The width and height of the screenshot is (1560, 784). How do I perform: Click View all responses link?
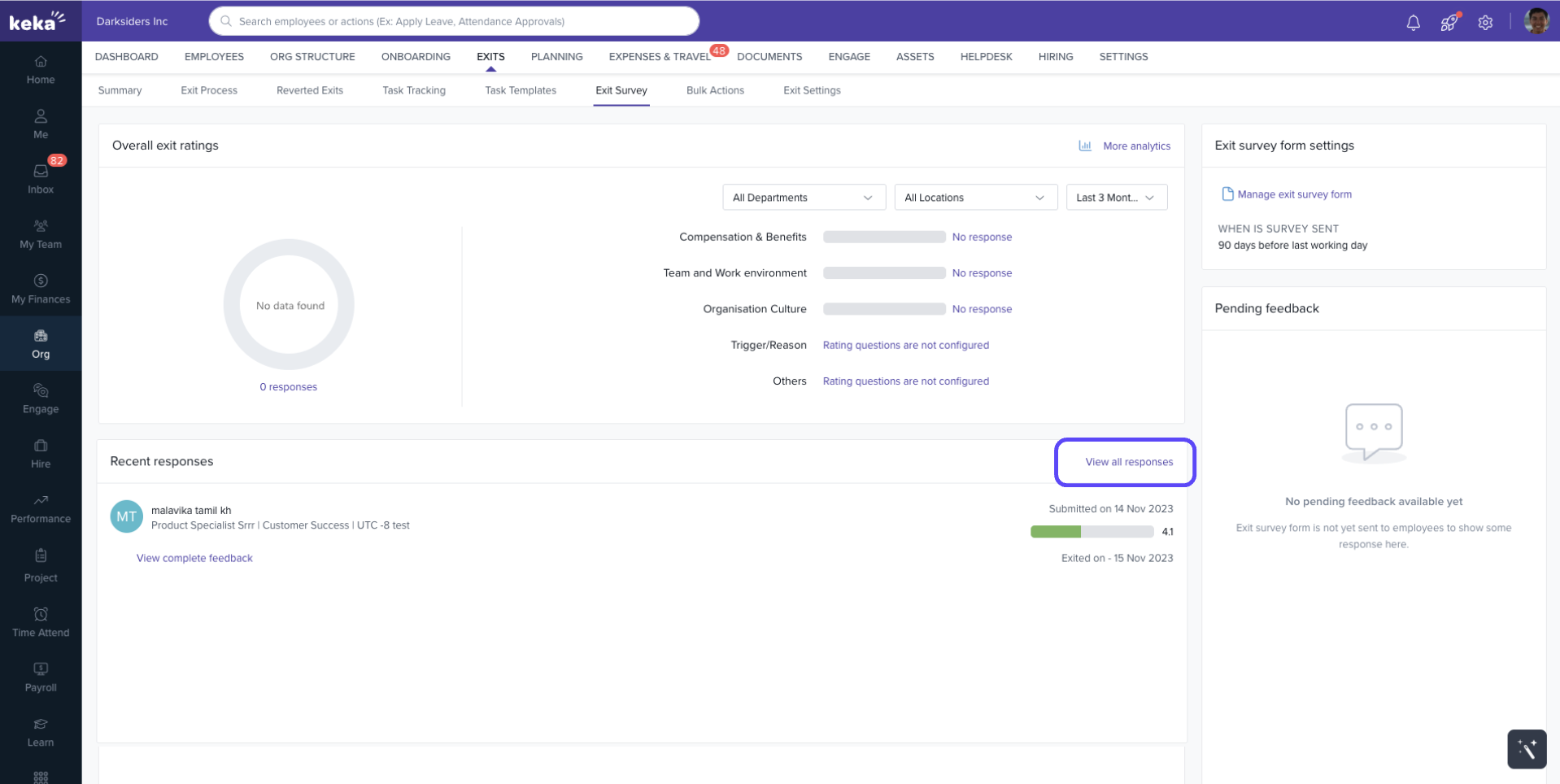[x=1128, y=462]
